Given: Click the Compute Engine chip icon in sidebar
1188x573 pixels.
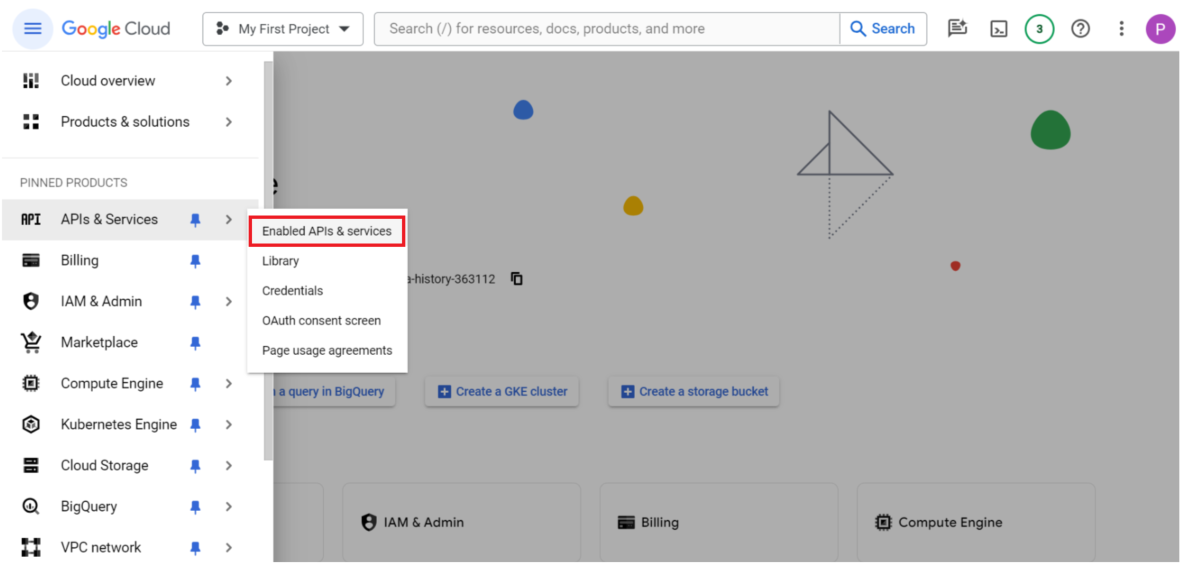Looking at the screenshot, I should point(30,384).
